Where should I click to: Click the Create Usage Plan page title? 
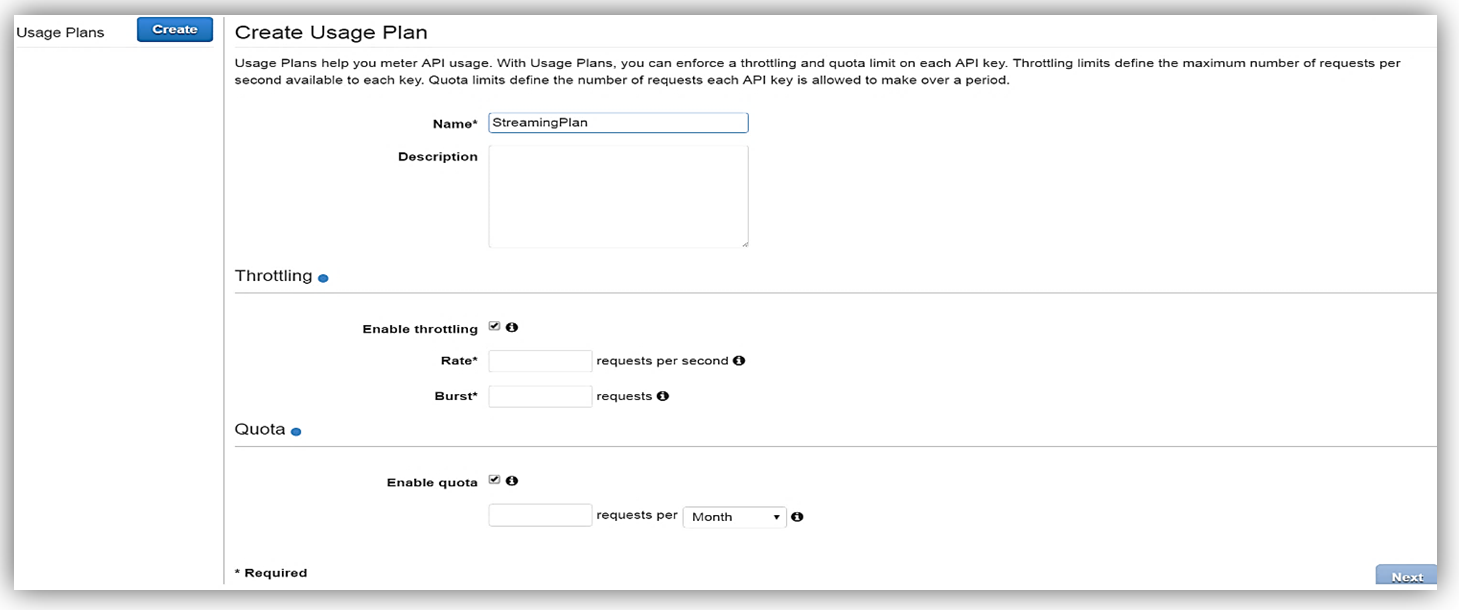click(x=330, y=32)
